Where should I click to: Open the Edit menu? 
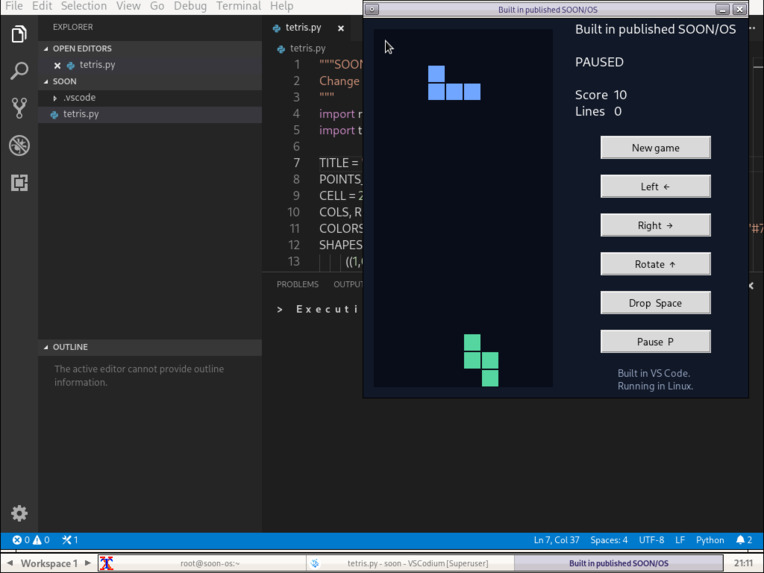(x=42, y=6)
